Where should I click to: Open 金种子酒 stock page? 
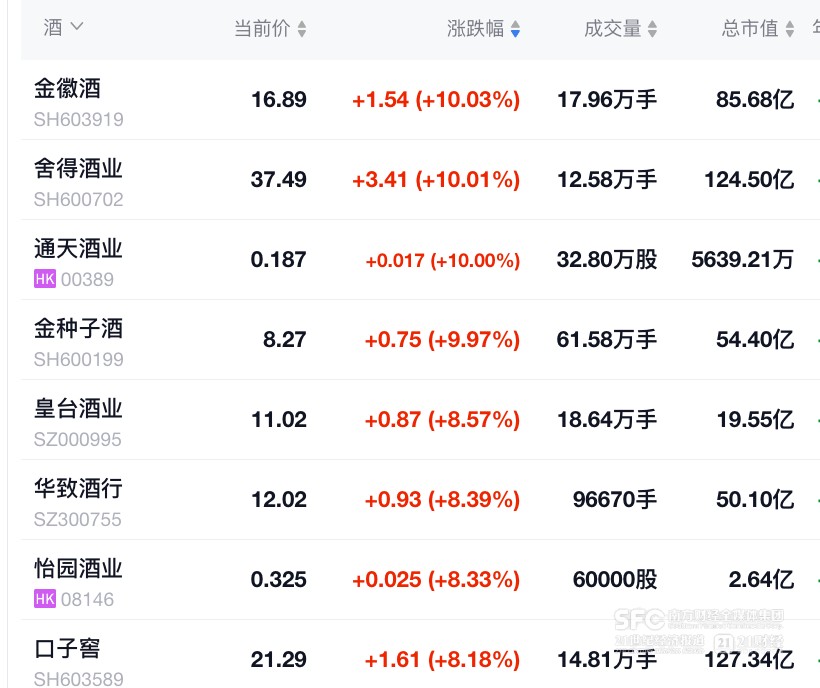point(78,328)
